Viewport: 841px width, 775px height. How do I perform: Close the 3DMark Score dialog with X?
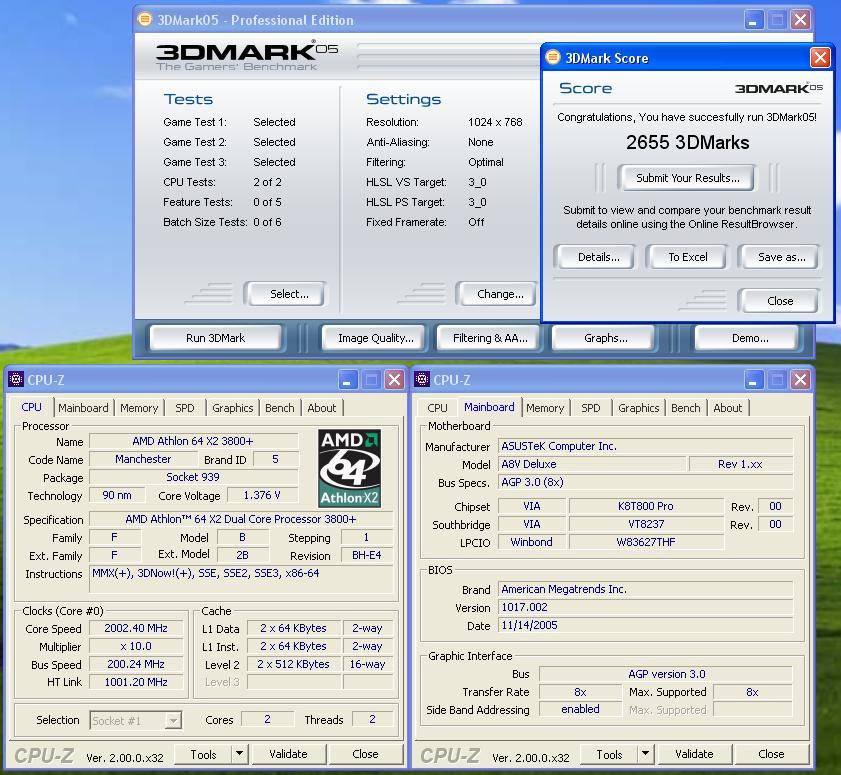[x=820, y=57]
